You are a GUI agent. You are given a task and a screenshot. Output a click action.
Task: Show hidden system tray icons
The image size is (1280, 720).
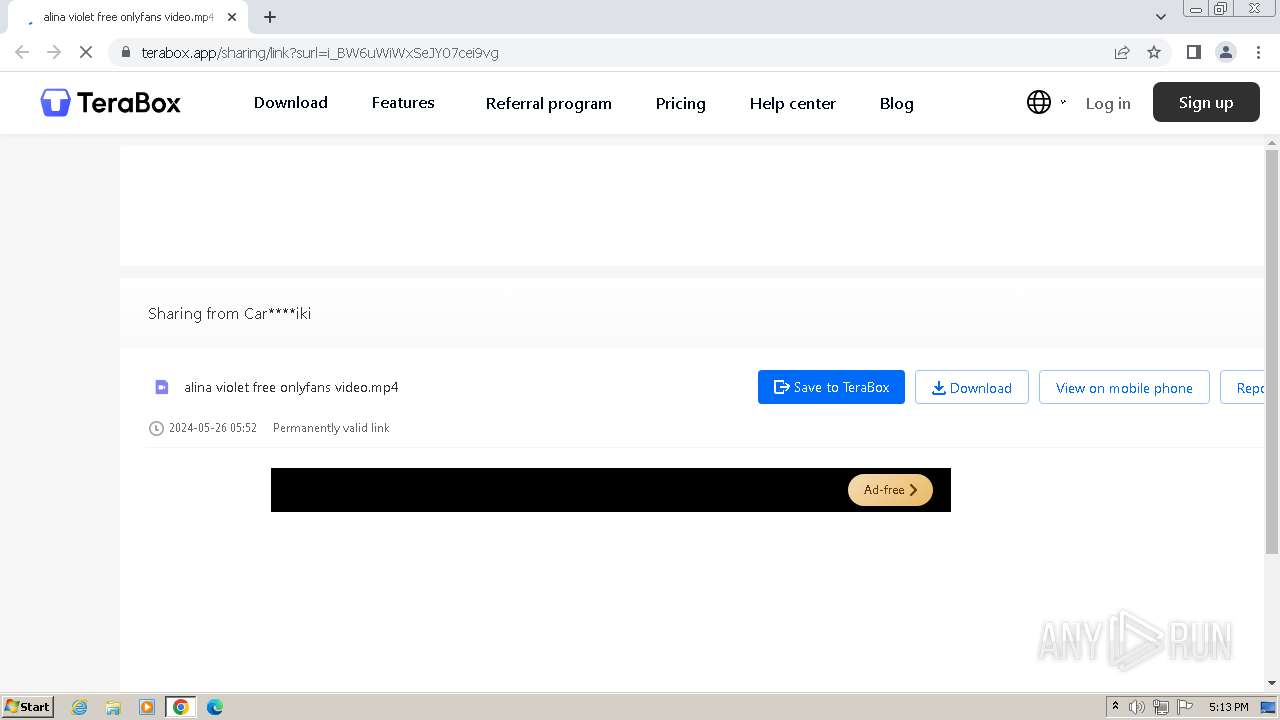(x=1115, y=707)
